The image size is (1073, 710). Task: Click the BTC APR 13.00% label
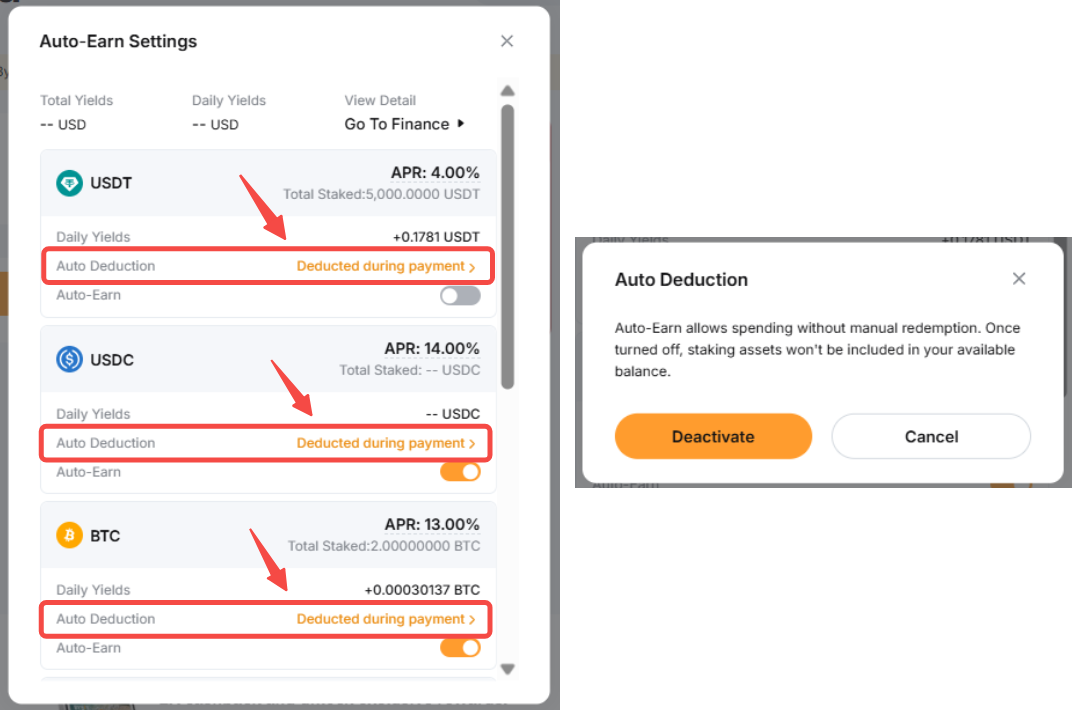[432, 525]
